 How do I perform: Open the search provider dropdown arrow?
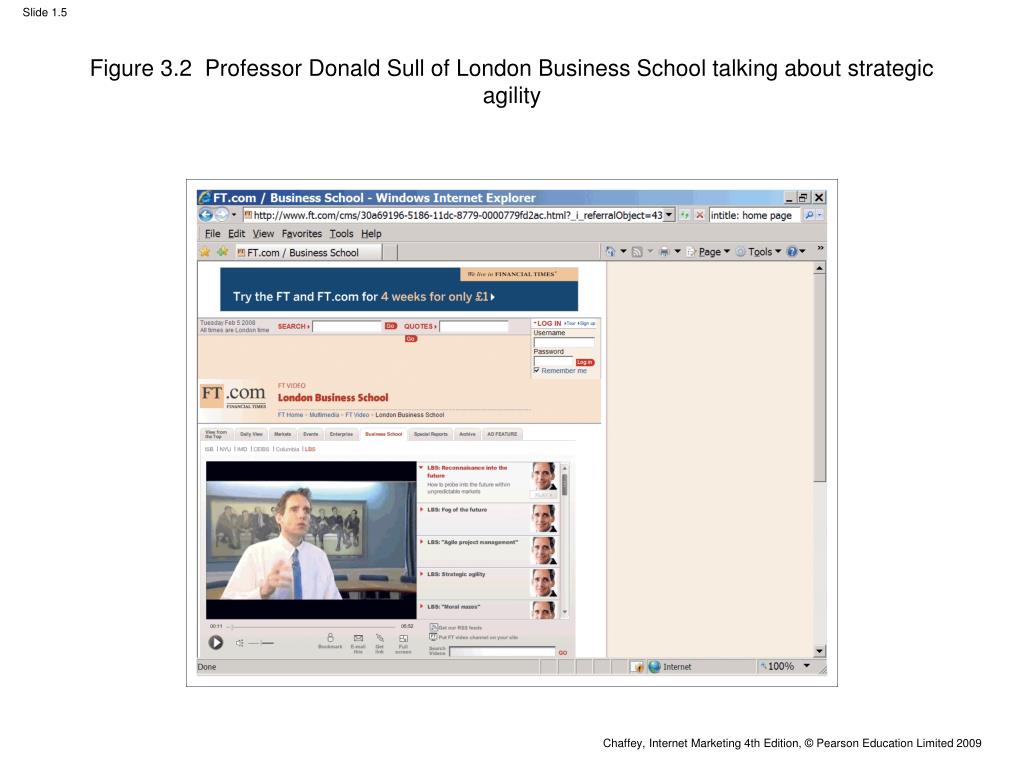click(x=820, y=215)
